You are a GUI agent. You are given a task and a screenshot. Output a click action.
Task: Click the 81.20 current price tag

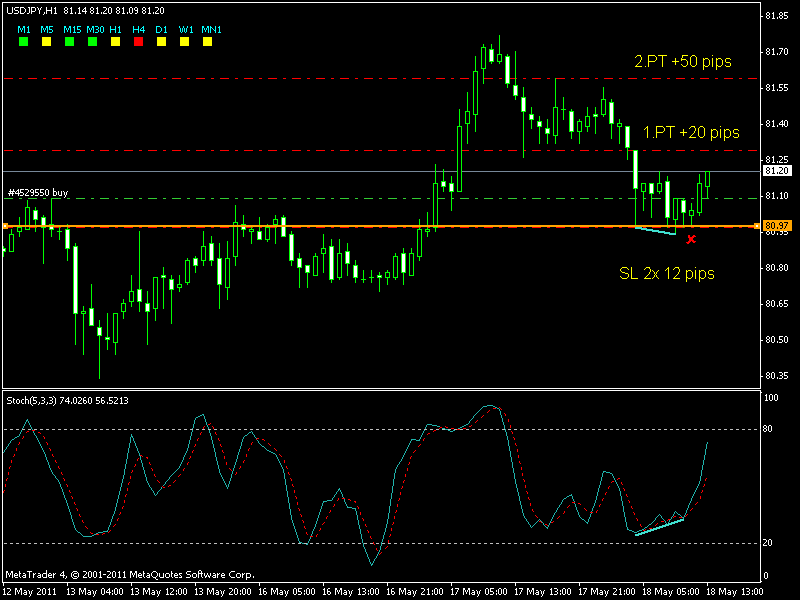point(777,171)
